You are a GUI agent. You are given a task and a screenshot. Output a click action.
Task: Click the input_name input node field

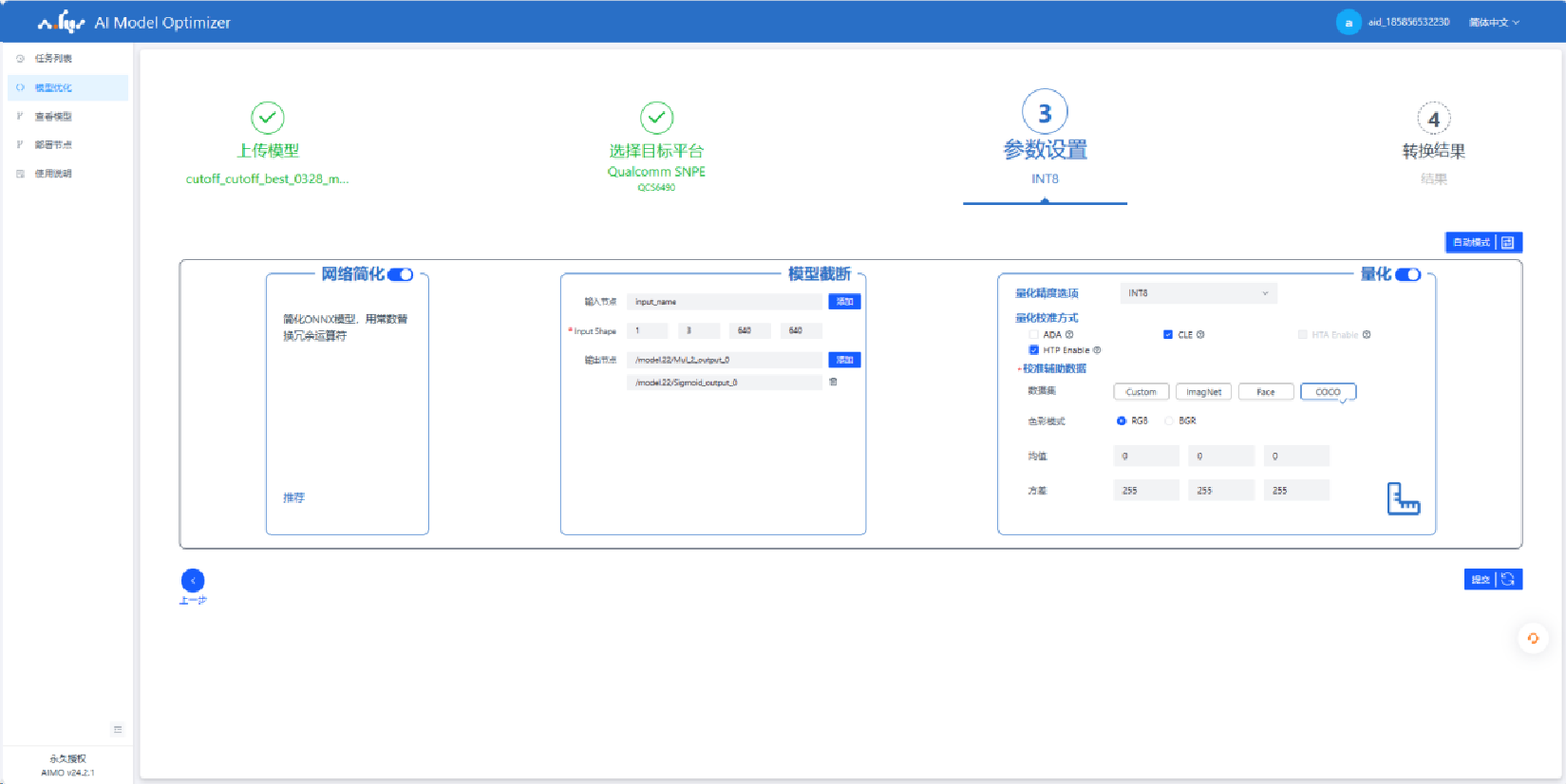coord(725,302)
